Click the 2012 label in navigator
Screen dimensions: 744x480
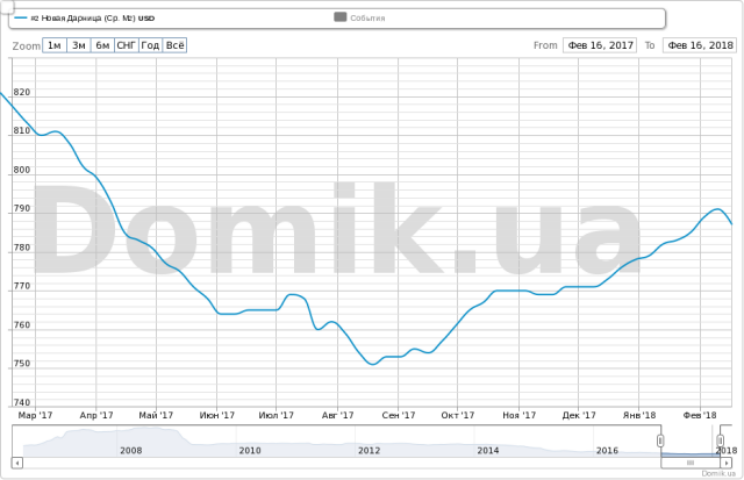[x=369, y=450]
